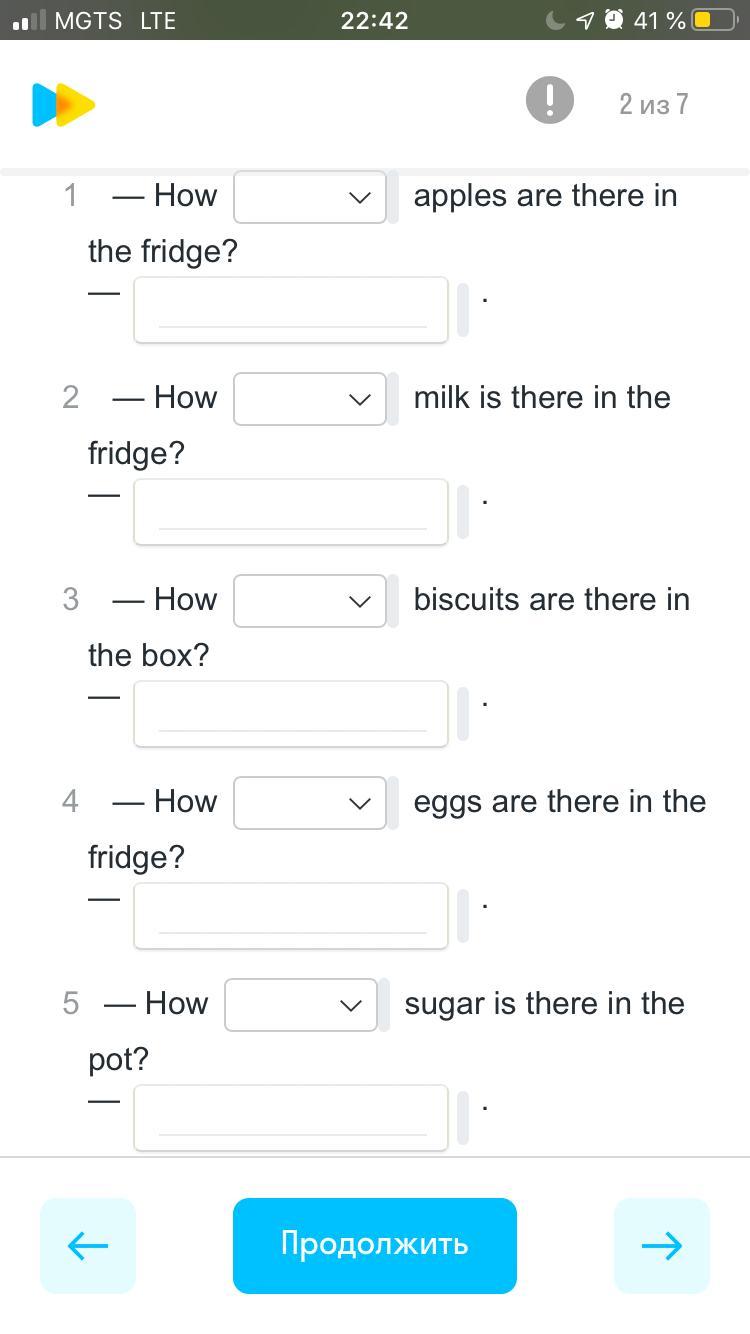Click the left arrow back button
750x1334 pixels.
(88, 1245)
